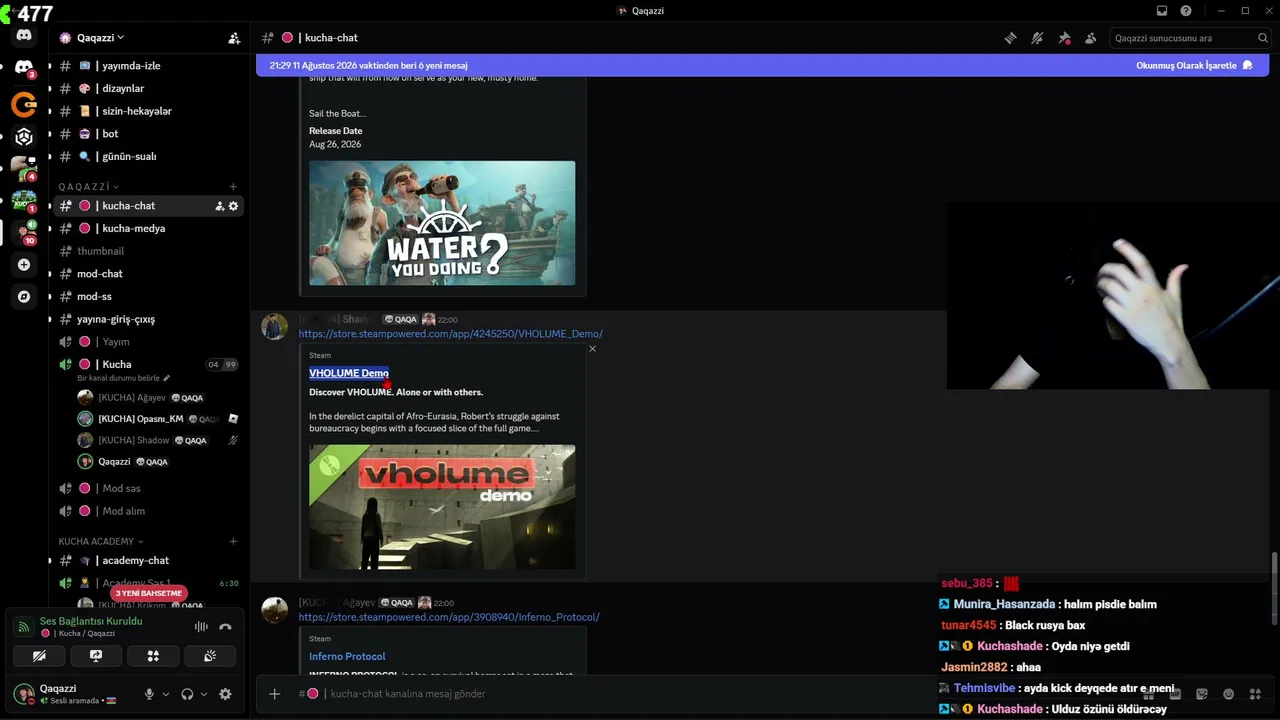Create invite for kucha-chat channel
Screen dimensions: 1280x720
click(x=219, y=206)
